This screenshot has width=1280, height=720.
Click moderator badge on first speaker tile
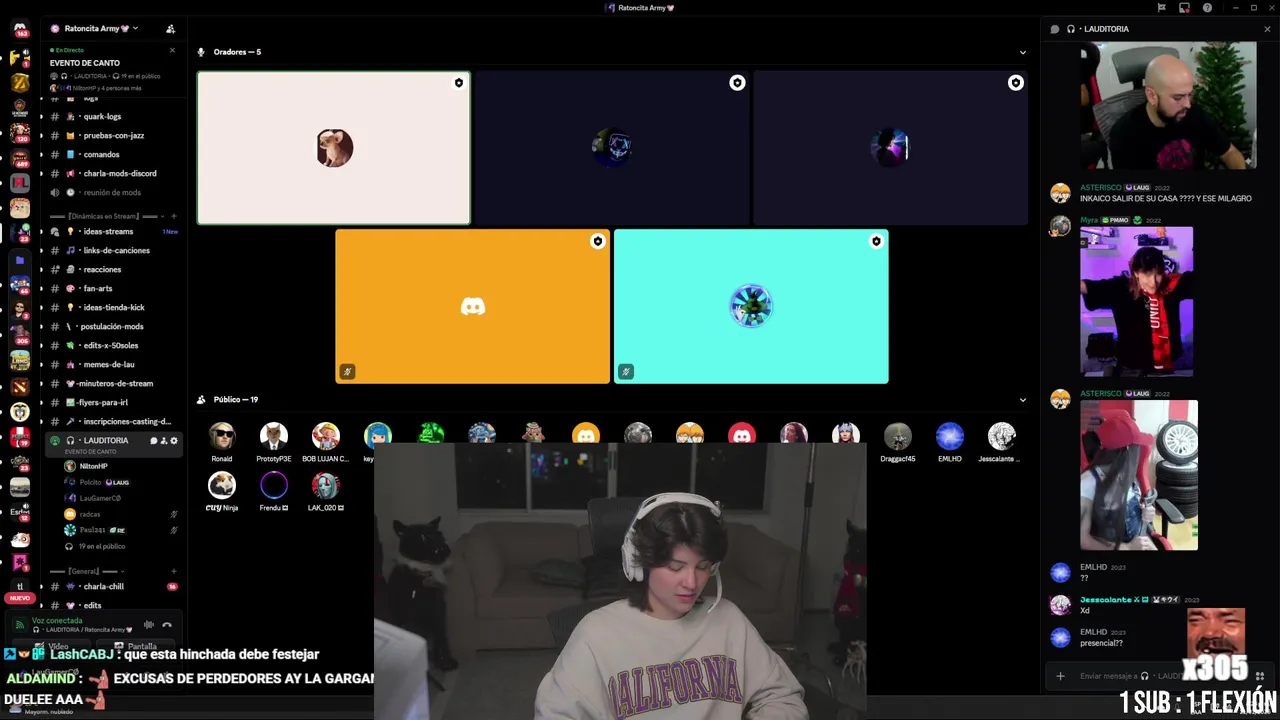pos(459,83)
